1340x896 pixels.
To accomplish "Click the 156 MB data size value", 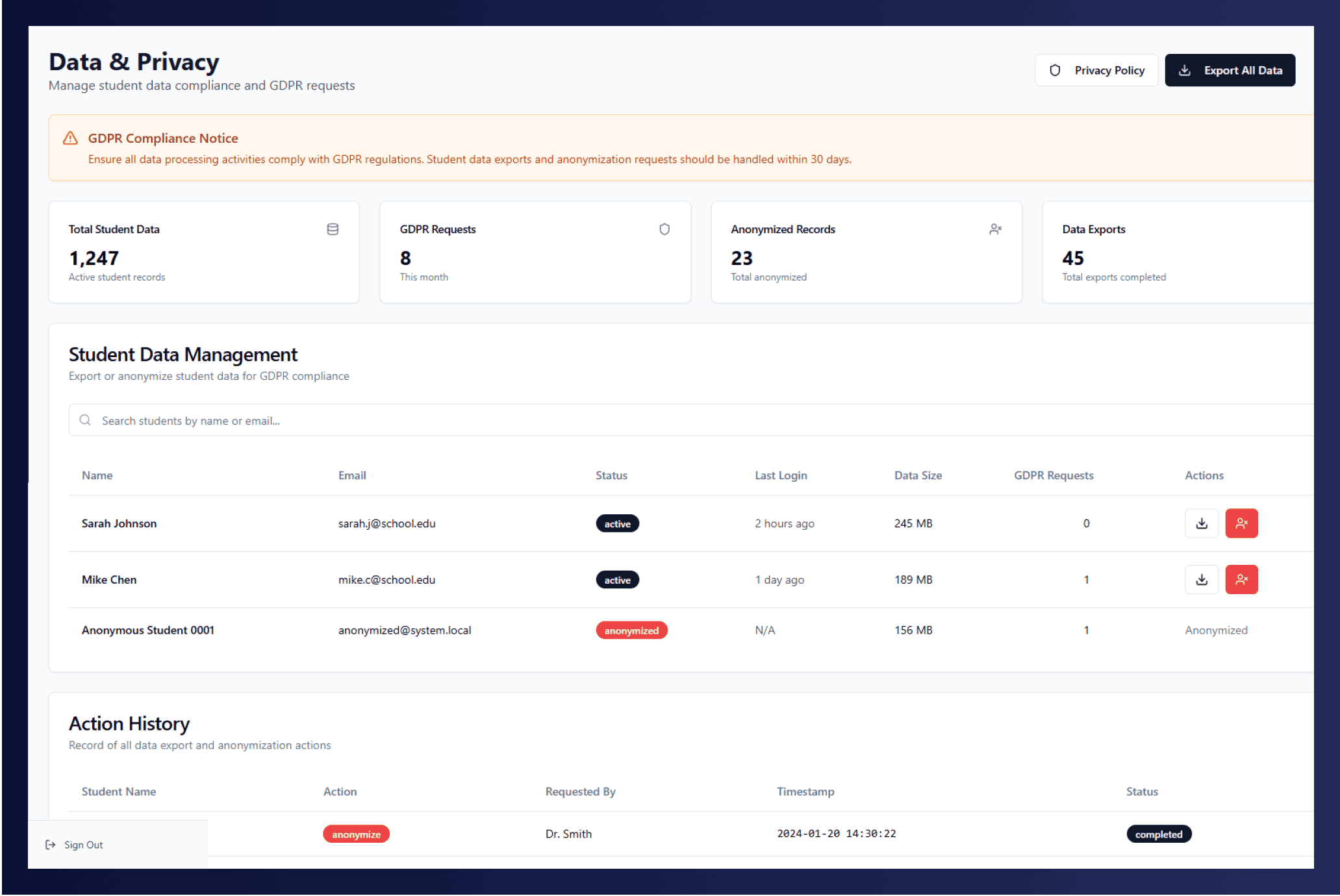I will [x=913, y=630].
